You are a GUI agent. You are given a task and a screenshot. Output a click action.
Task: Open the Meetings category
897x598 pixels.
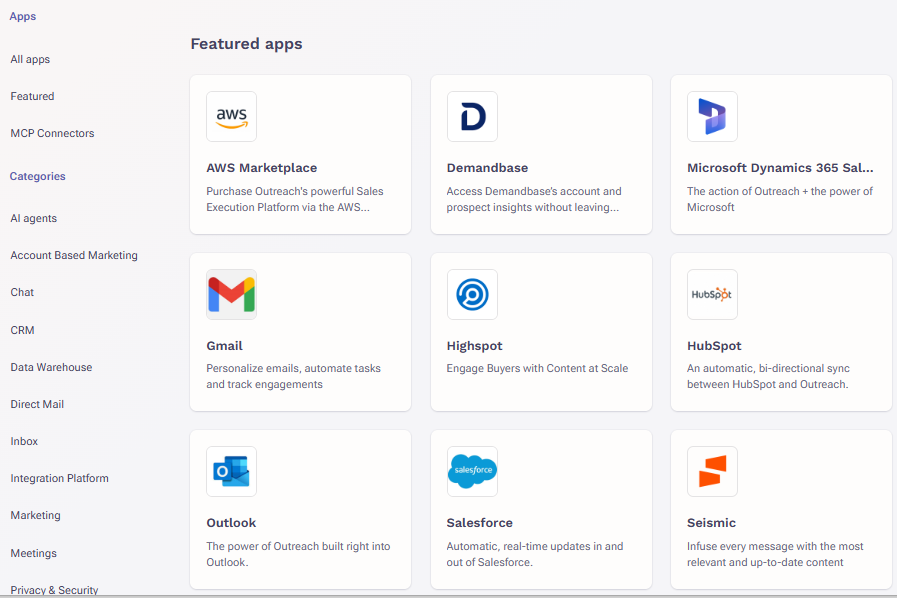pyautogui.click(x=33, y=553)
